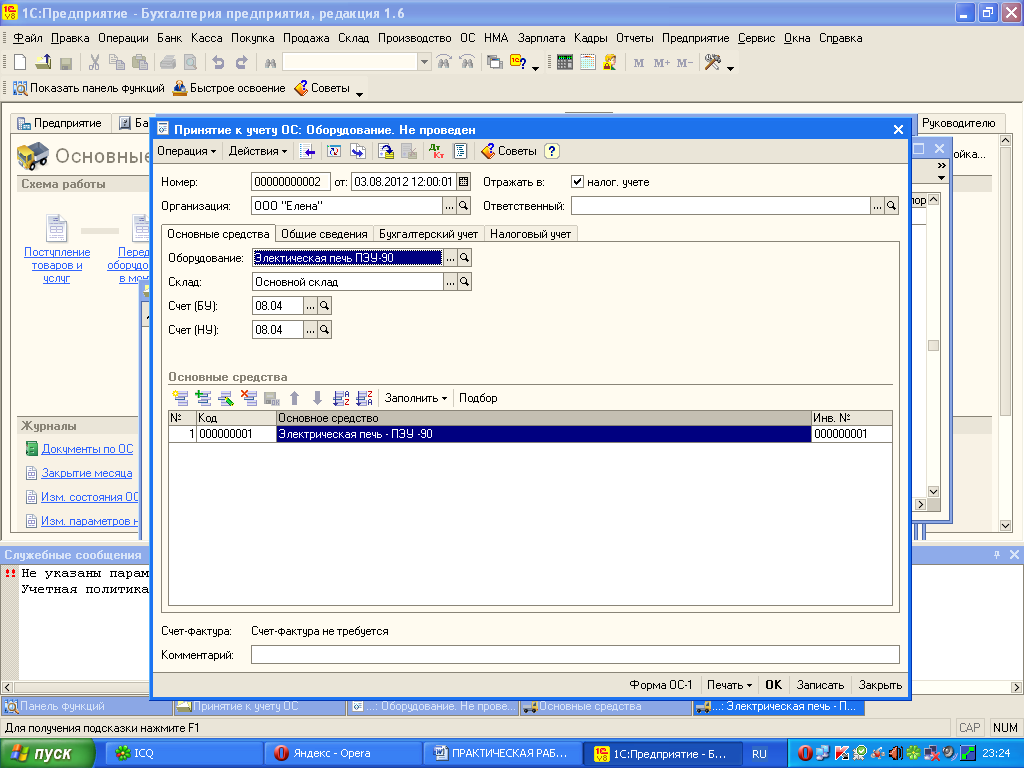This screenshot has height=768, width=1024.
Task: Switch to the ICQ taskbar item
Action: tap(183, 754)
